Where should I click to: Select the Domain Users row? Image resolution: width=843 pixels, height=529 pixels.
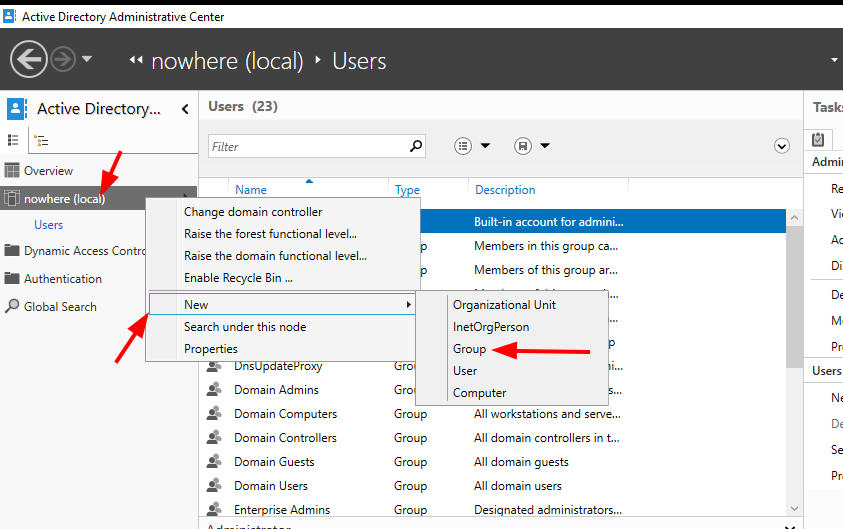click(x=492, y=486)
